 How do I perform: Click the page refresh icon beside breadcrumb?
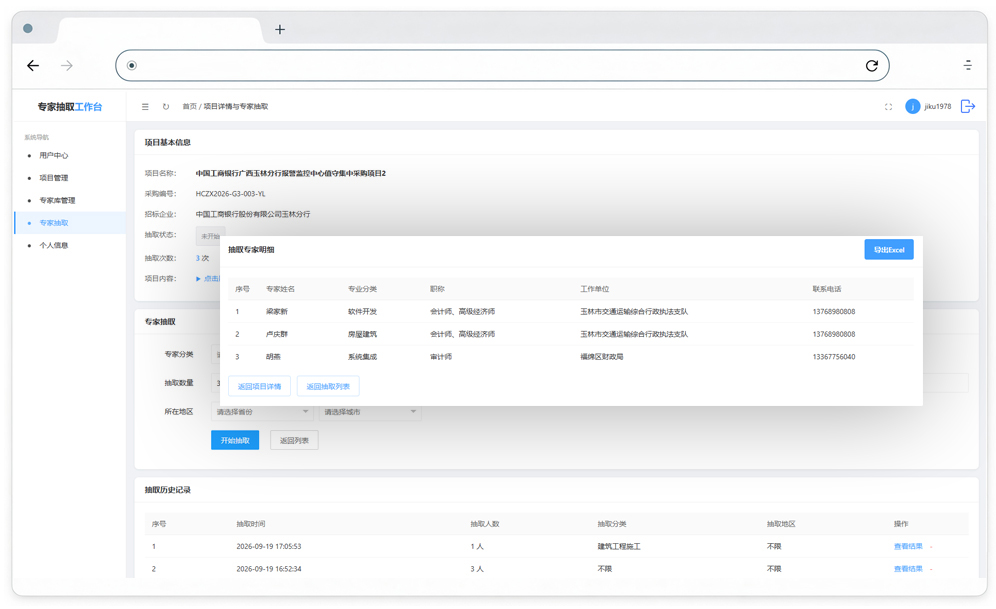[166, 107]
